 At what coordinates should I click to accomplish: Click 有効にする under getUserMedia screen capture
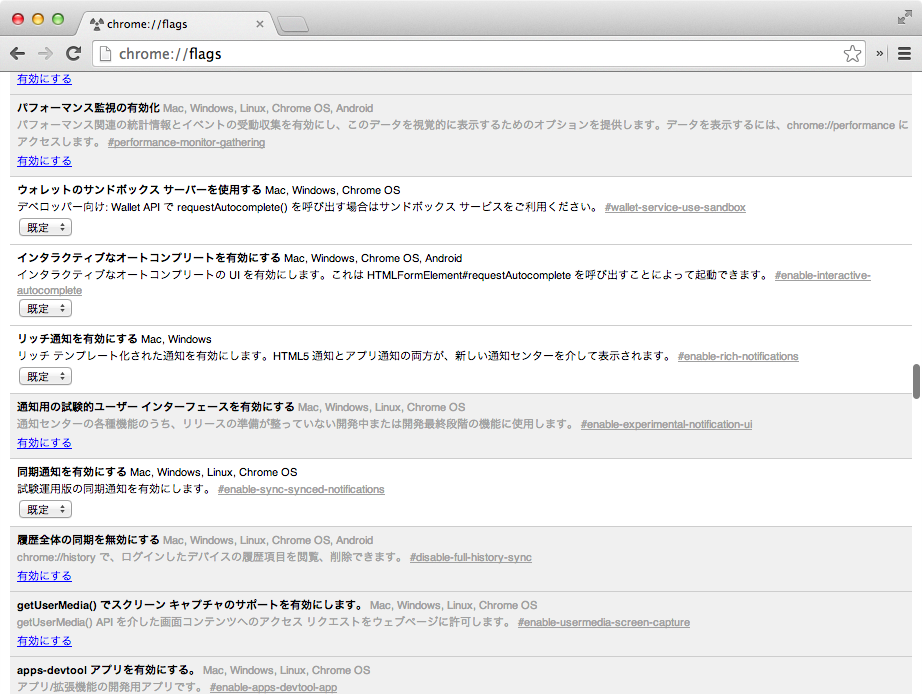44,641
